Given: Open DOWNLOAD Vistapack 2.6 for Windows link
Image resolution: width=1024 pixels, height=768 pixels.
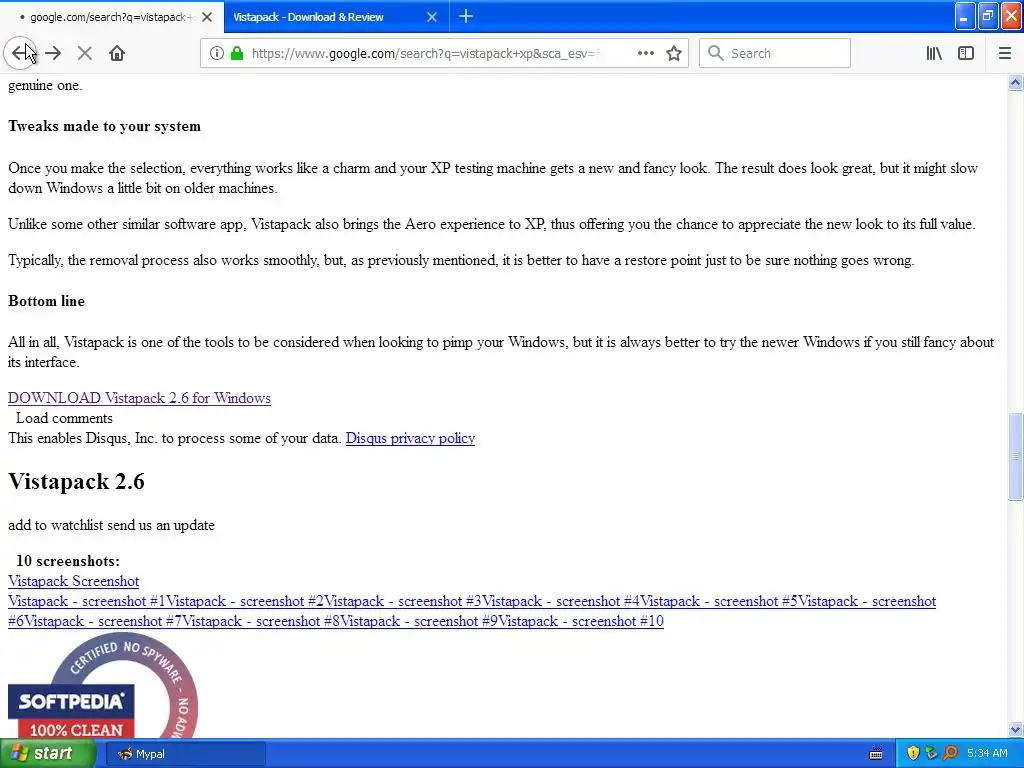Looking at the screenshot, I should coord(139,398).
